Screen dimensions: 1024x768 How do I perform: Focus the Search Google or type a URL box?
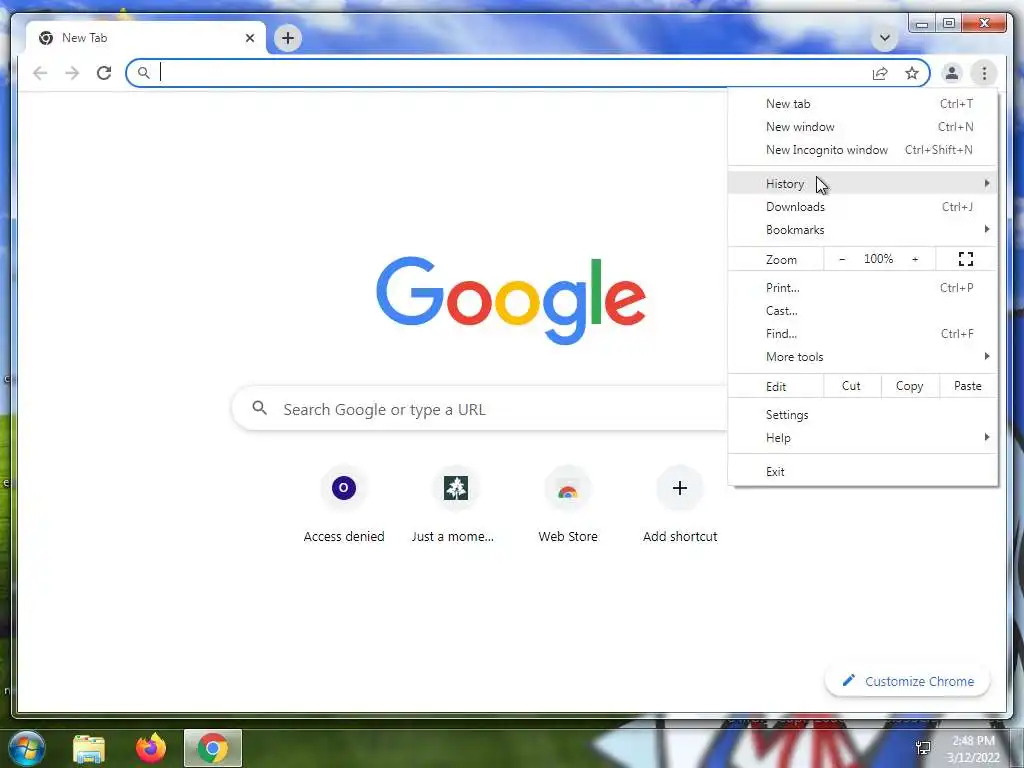pyautogui.click(x=480, y=409)
